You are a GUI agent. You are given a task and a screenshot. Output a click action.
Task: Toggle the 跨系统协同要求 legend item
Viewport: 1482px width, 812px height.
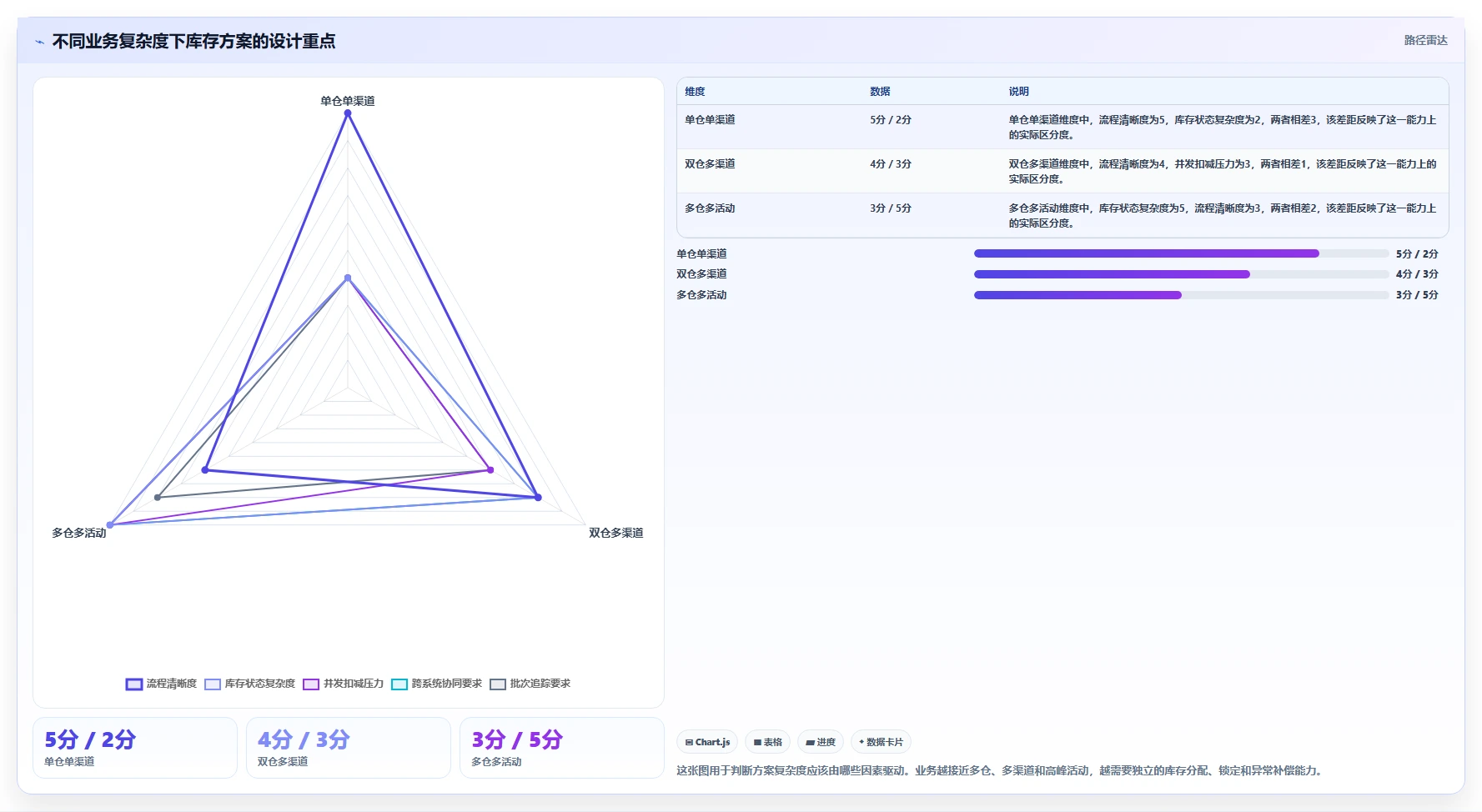(x=437, y=684)
